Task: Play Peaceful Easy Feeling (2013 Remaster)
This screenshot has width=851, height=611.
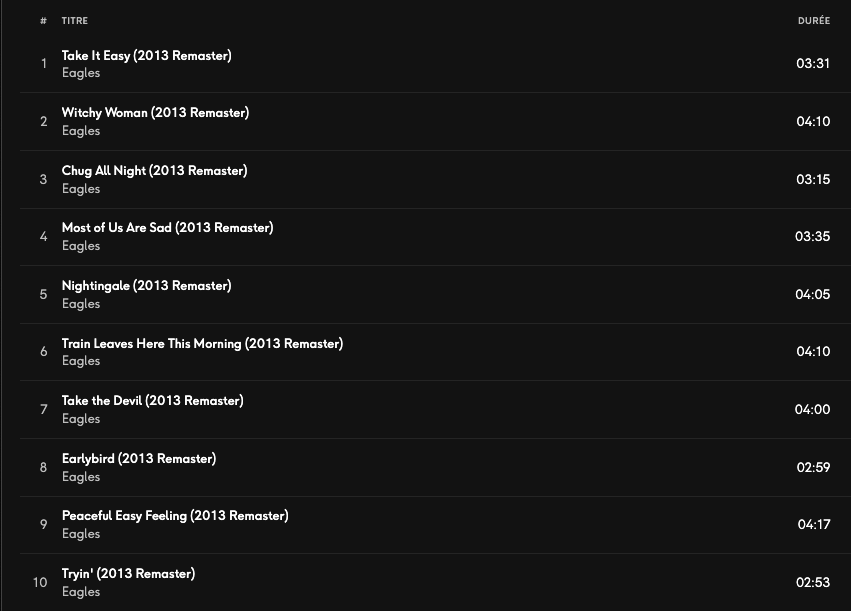Action: [175, 516]
